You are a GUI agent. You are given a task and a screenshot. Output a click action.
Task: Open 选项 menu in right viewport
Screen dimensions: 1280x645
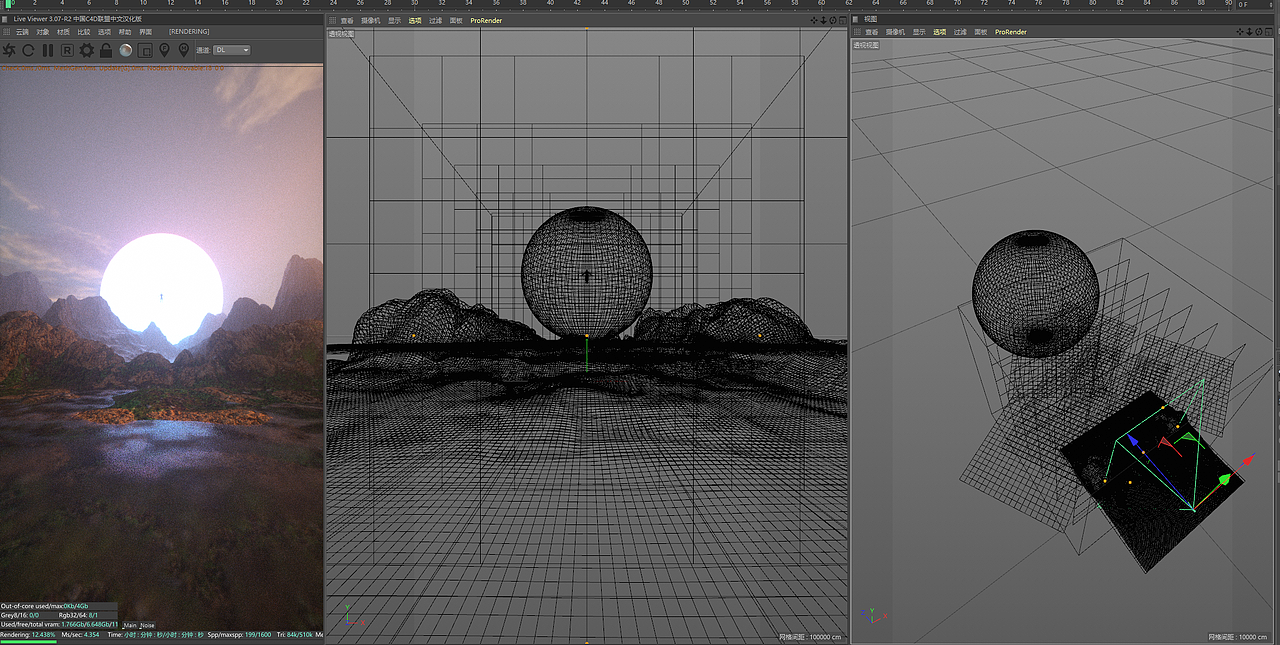click(x=940, y=32)
